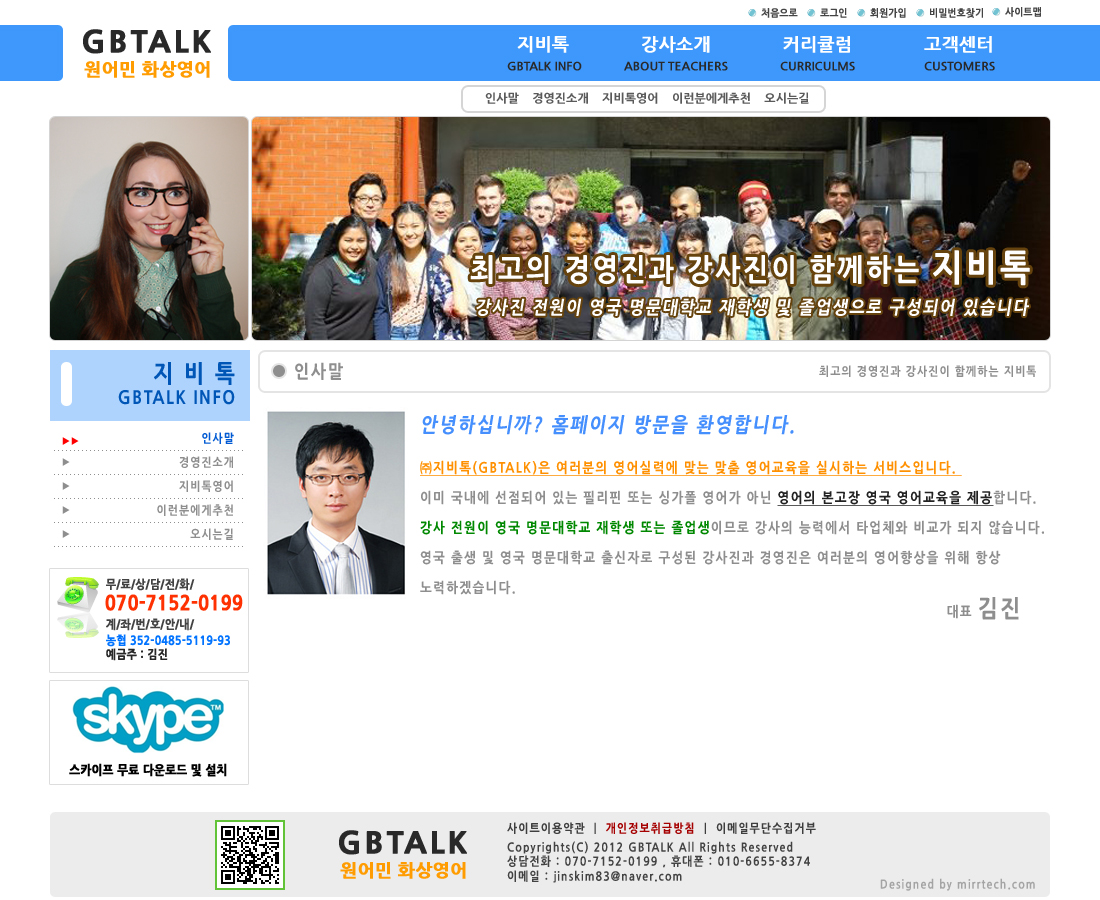Click the 회원가입 sign-up link
The image size is (1100, 900).
(887, 13)
